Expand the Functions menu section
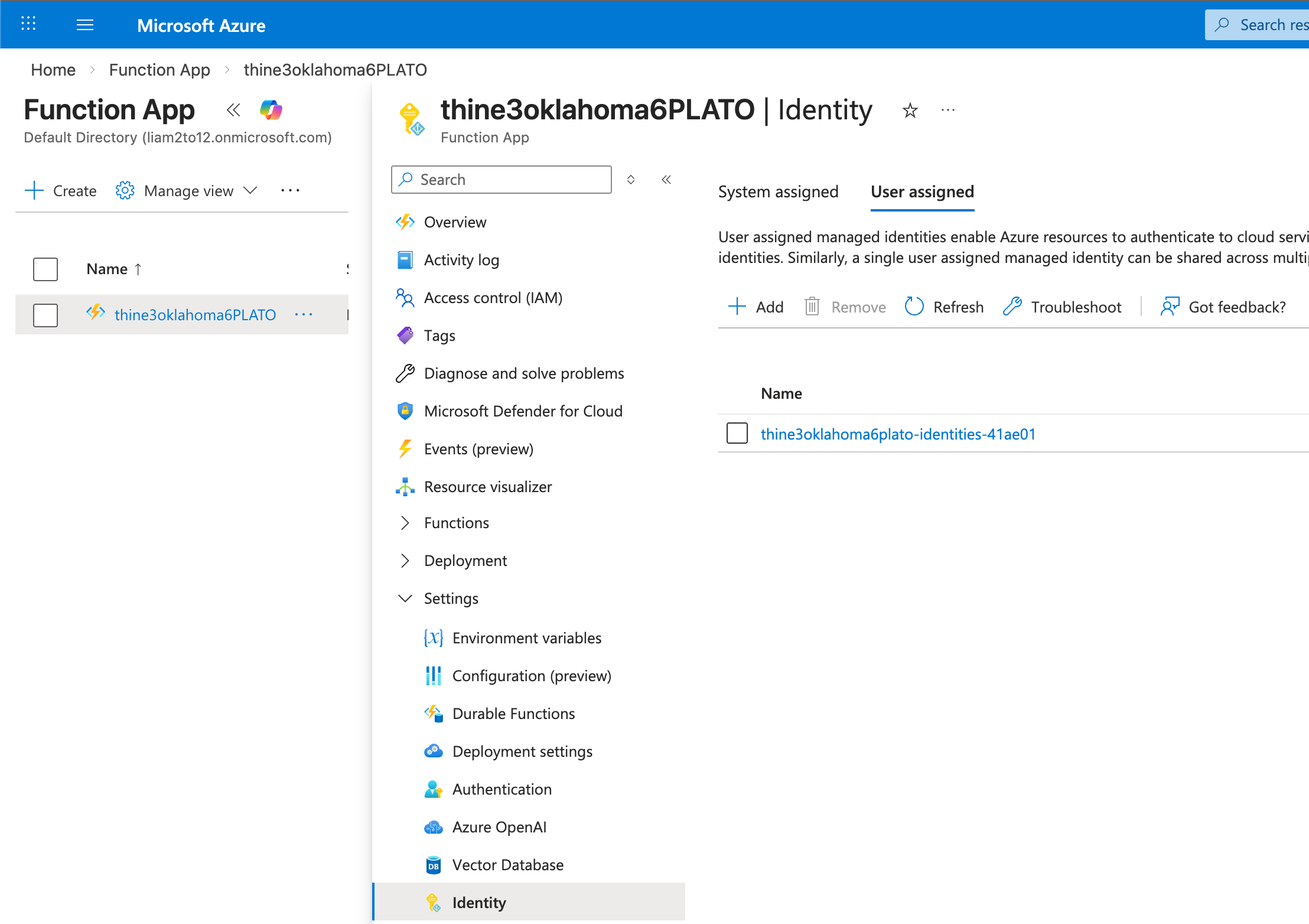Viewport: 1309px width, 924px height. click(x=405, y=523)
